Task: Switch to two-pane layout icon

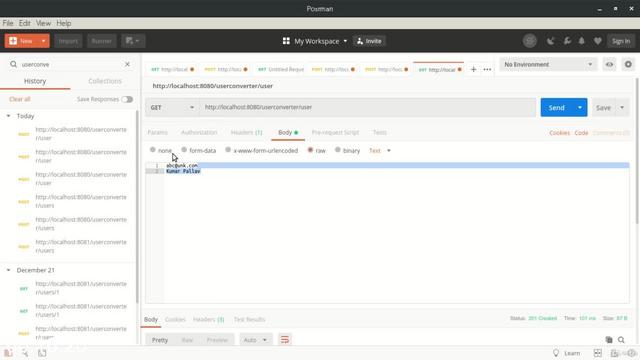Action: (598, 353)
